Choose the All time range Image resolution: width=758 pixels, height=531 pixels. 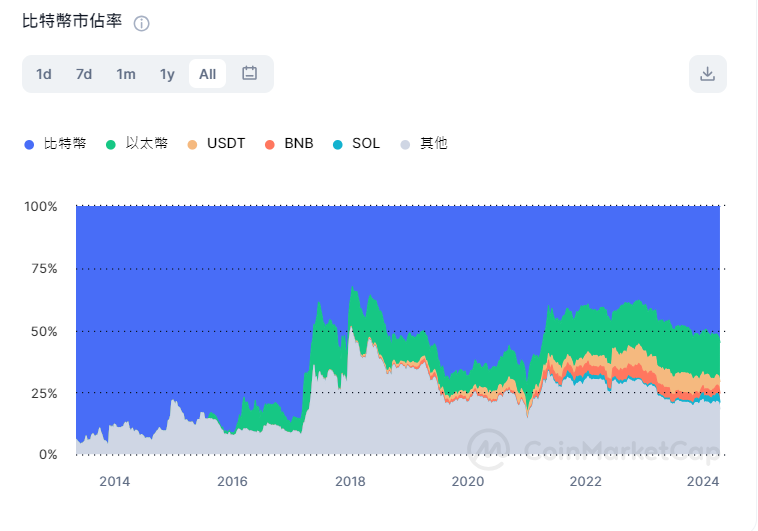[207, 74]
